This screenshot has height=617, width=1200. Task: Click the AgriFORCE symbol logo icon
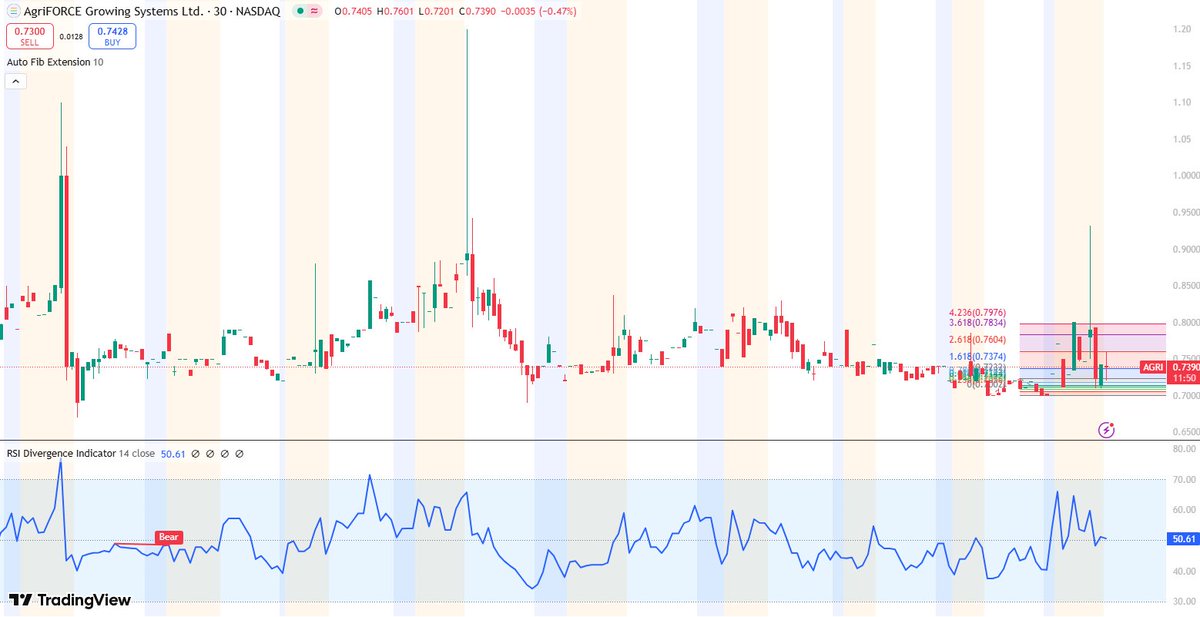click(x=12, y=11)
